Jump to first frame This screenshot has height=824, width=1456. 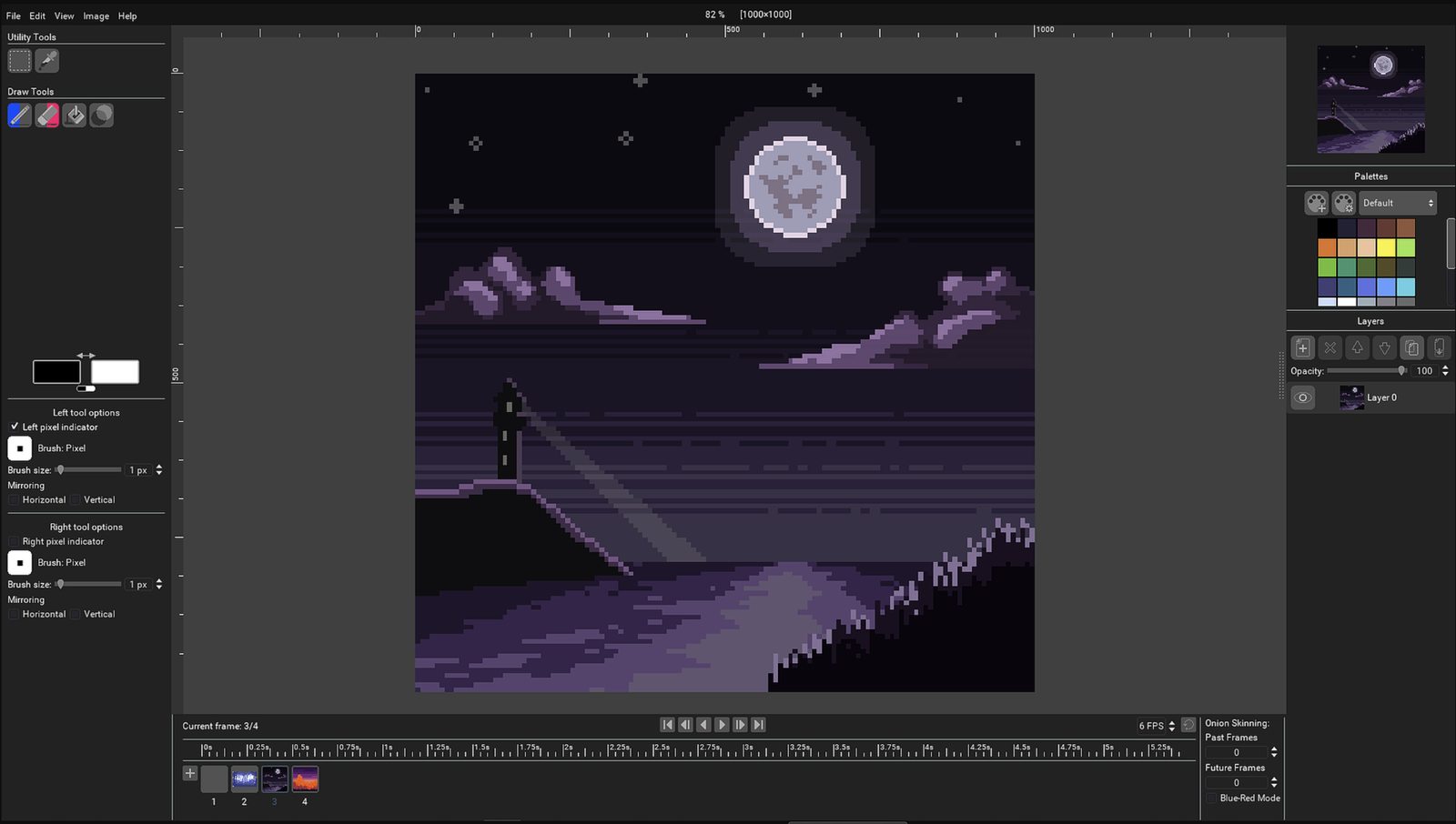(x=667, y=725)
